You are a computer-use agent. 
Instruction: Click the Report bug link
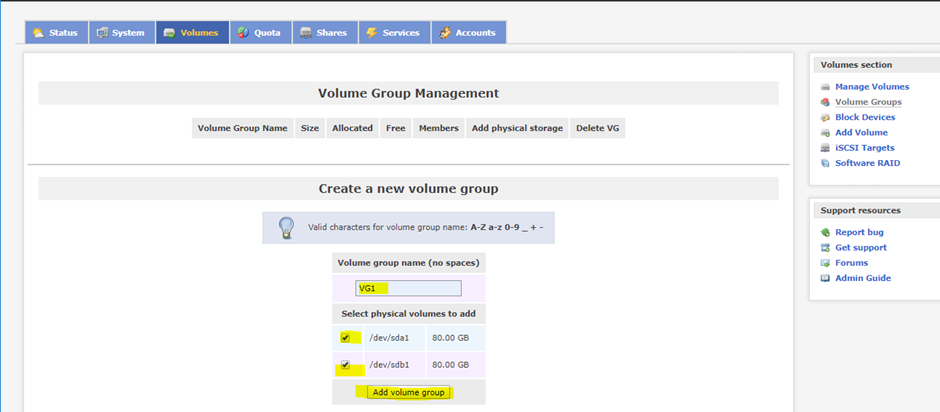point(859,232)
